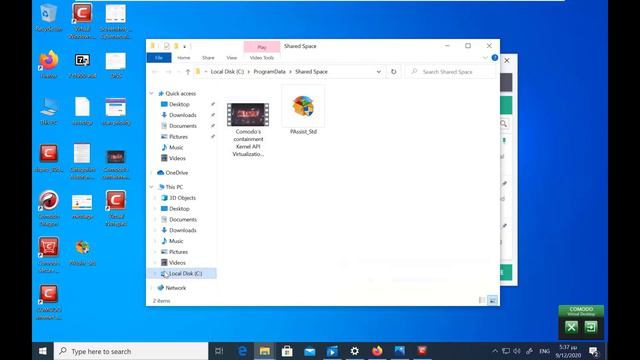
Task: Click the ENG language indicator
Action: coord(544,351)
